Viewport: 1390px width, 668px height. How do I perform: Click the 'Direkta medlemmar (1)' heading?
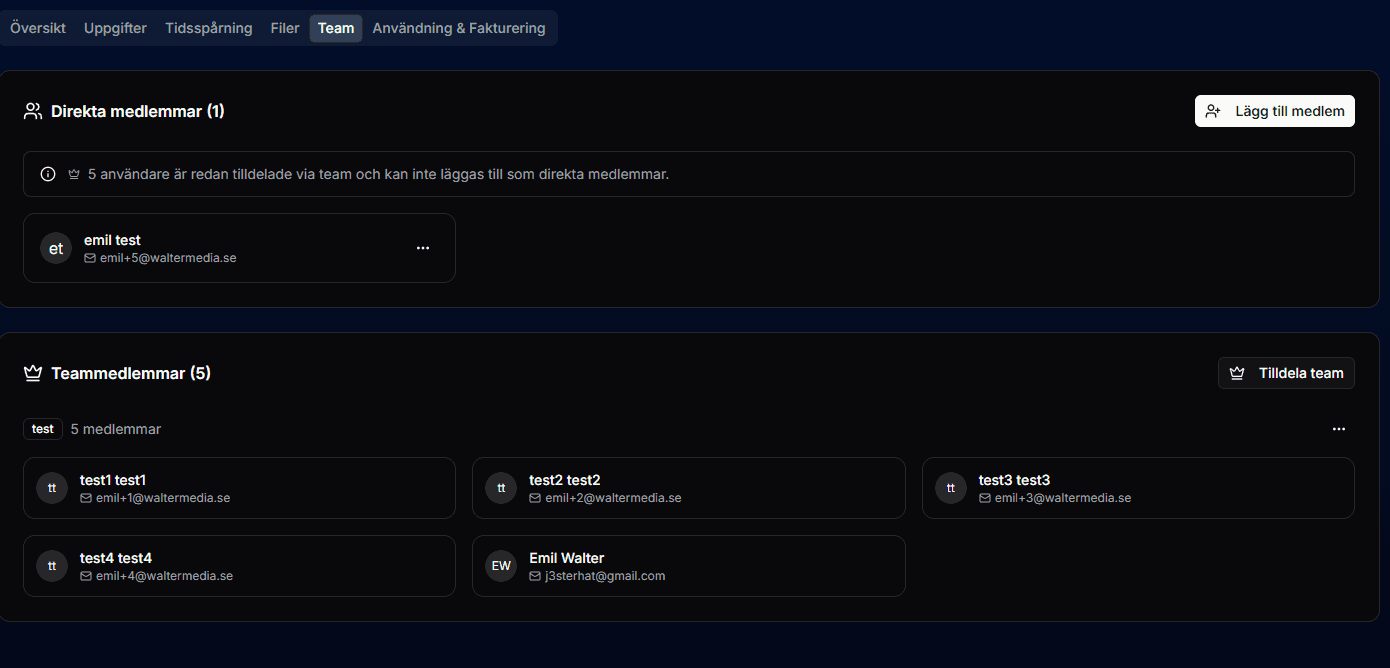[x=138, y=111]
